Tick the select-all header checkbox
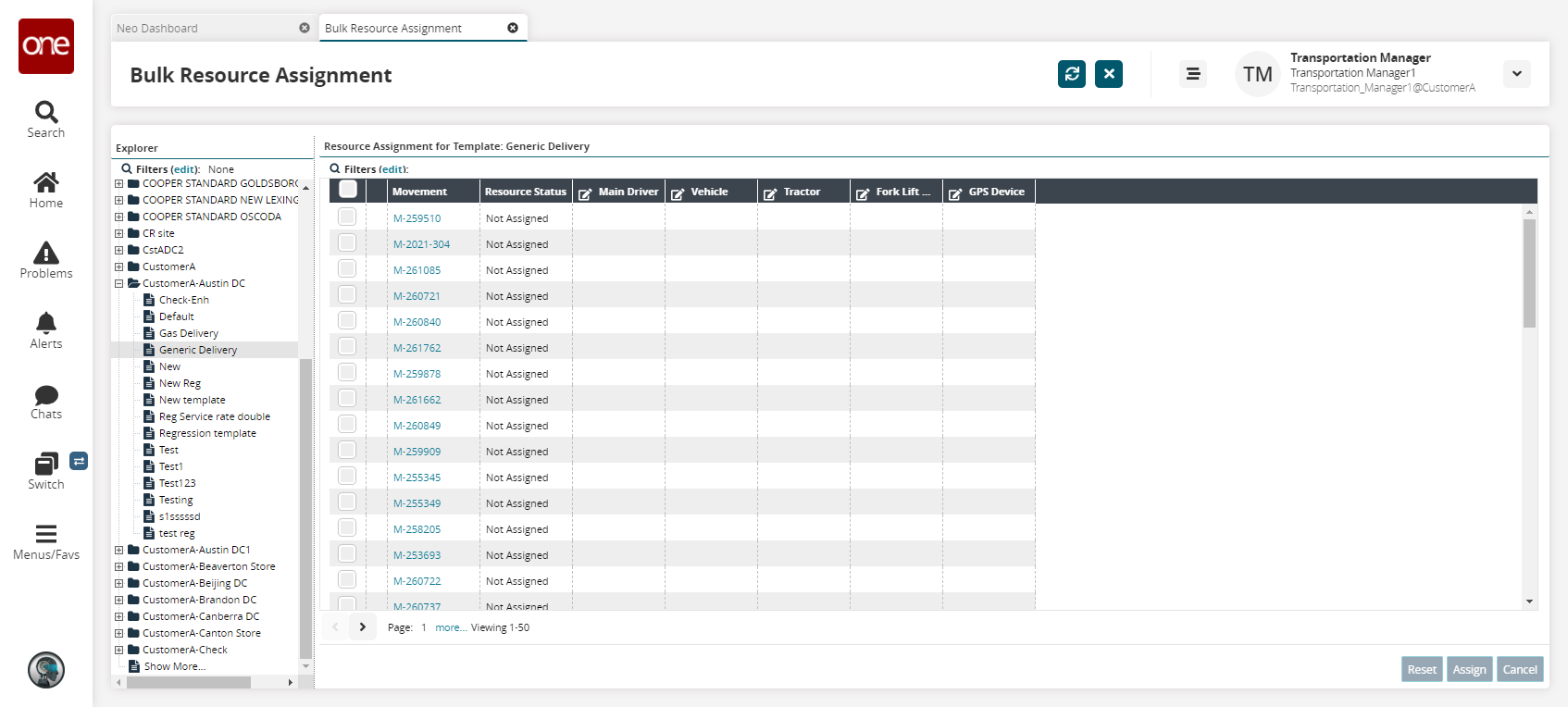 (348, 190)
